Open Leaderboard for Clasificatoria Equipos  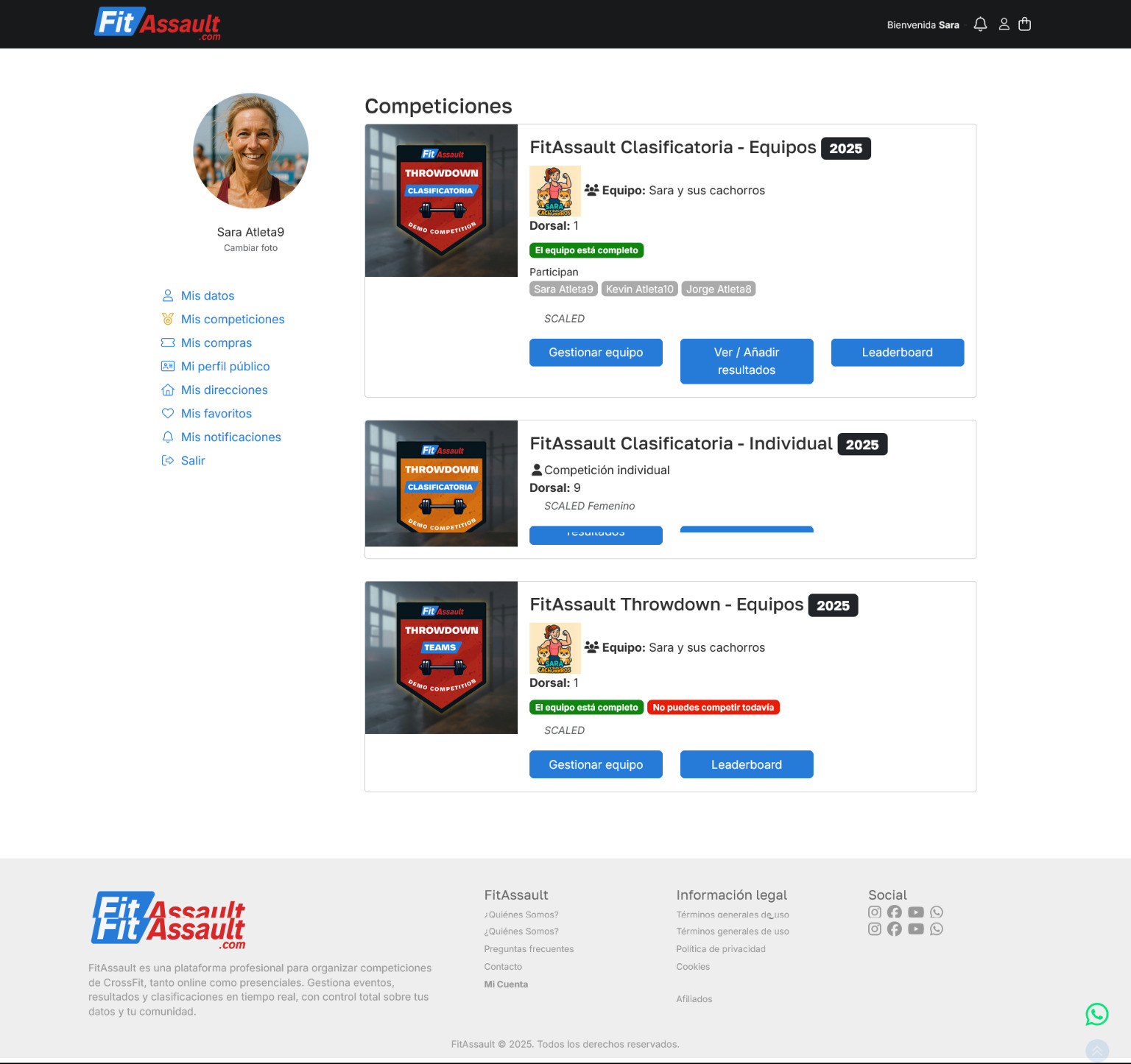coord(898,352)
